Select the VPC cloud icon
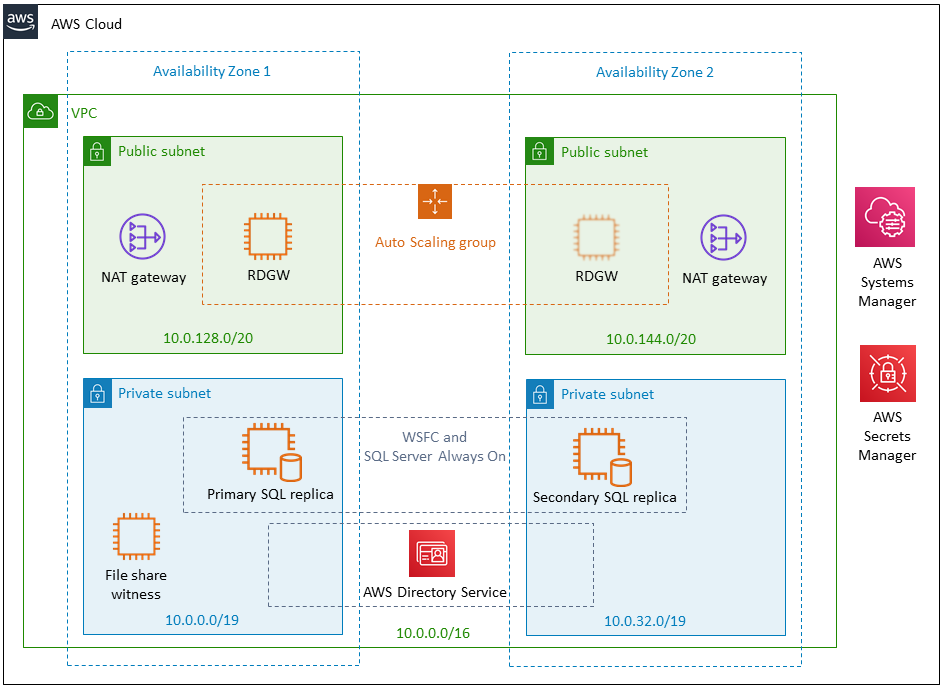Image resolution: width=944 pixels, height=689 pixels. 39,111
